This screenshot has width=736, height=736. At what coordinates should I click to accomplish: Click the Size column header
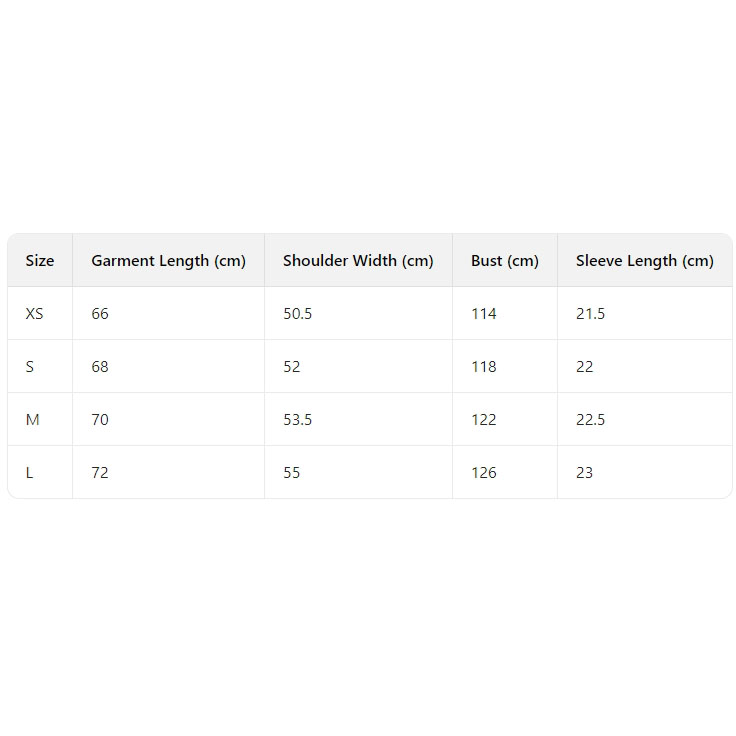click(40, 261)
